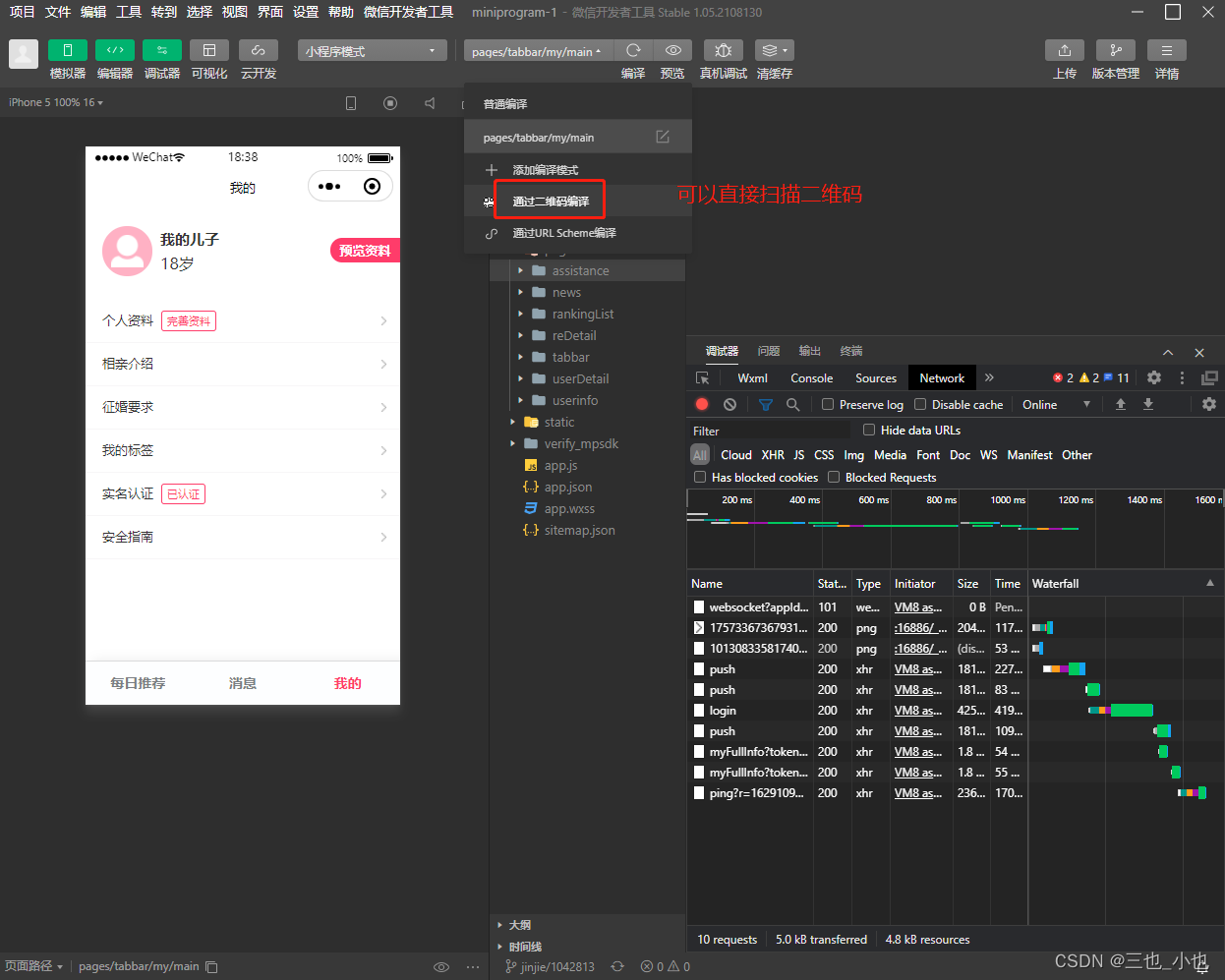This screenshot has width=1225, height=980.
Task: Check the Blocked Requests checkbox
Action: coord(834,477)
